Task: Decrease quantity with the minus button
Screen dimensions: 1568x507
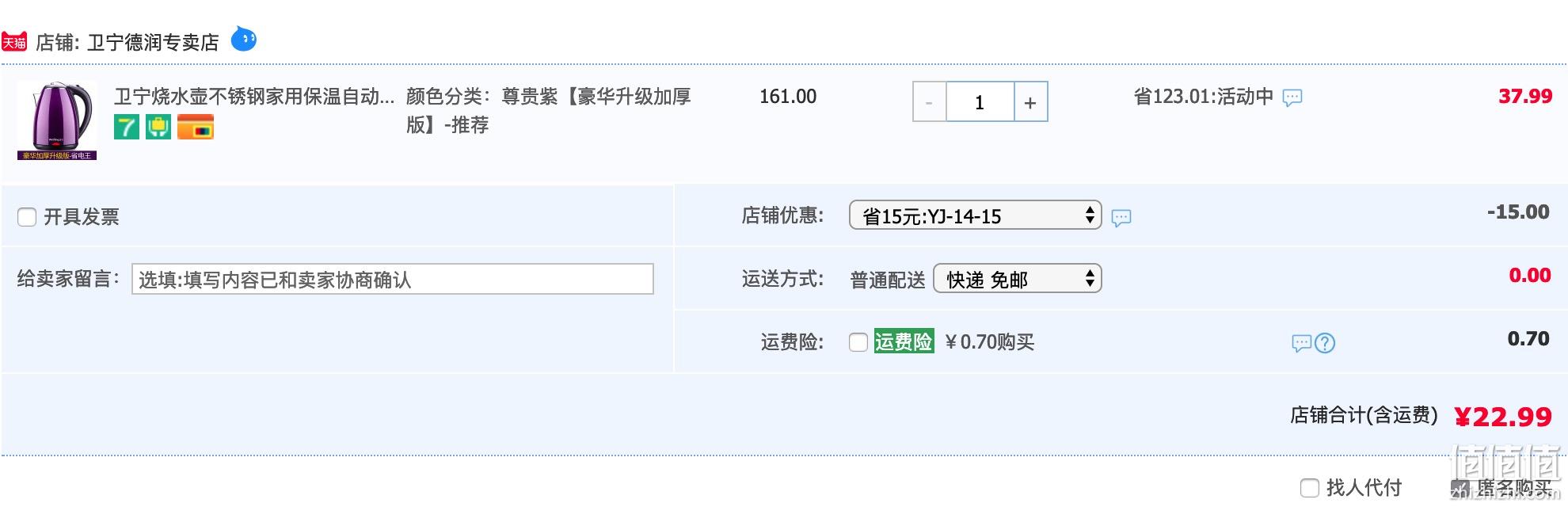Action: click(x=930, y=102)
